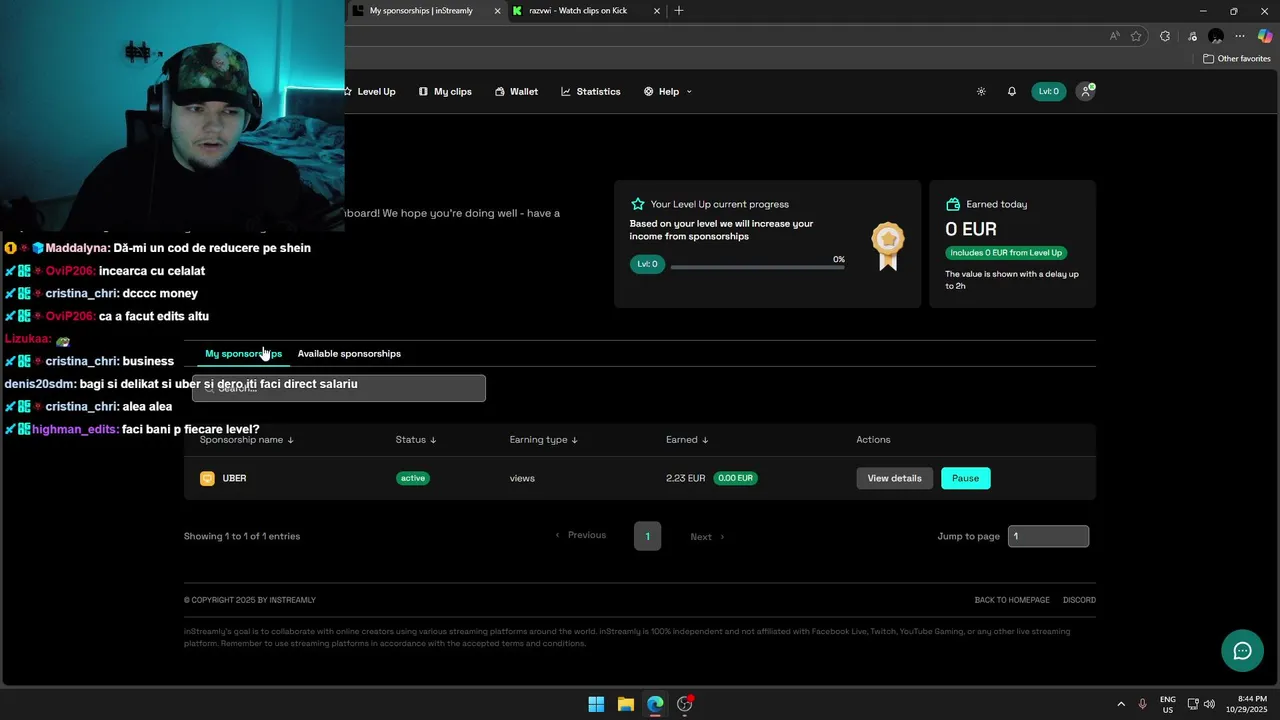This screenshot has height=720, width=1280.
Task: Open the DISCORD footer link
Action: tap(1079, 600)
